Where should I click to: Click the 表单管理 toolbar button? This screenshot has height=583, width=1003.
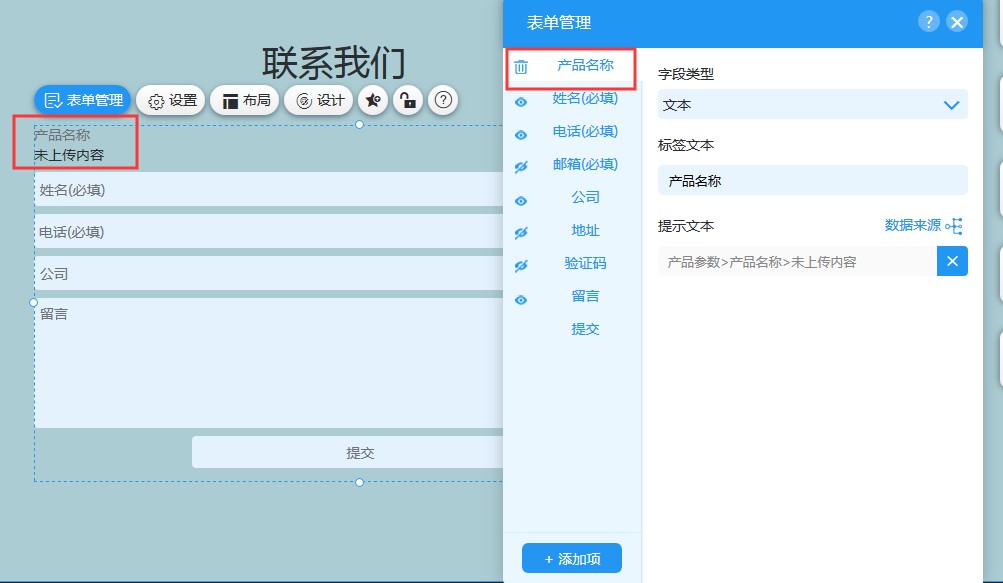(x=83, y=100)
